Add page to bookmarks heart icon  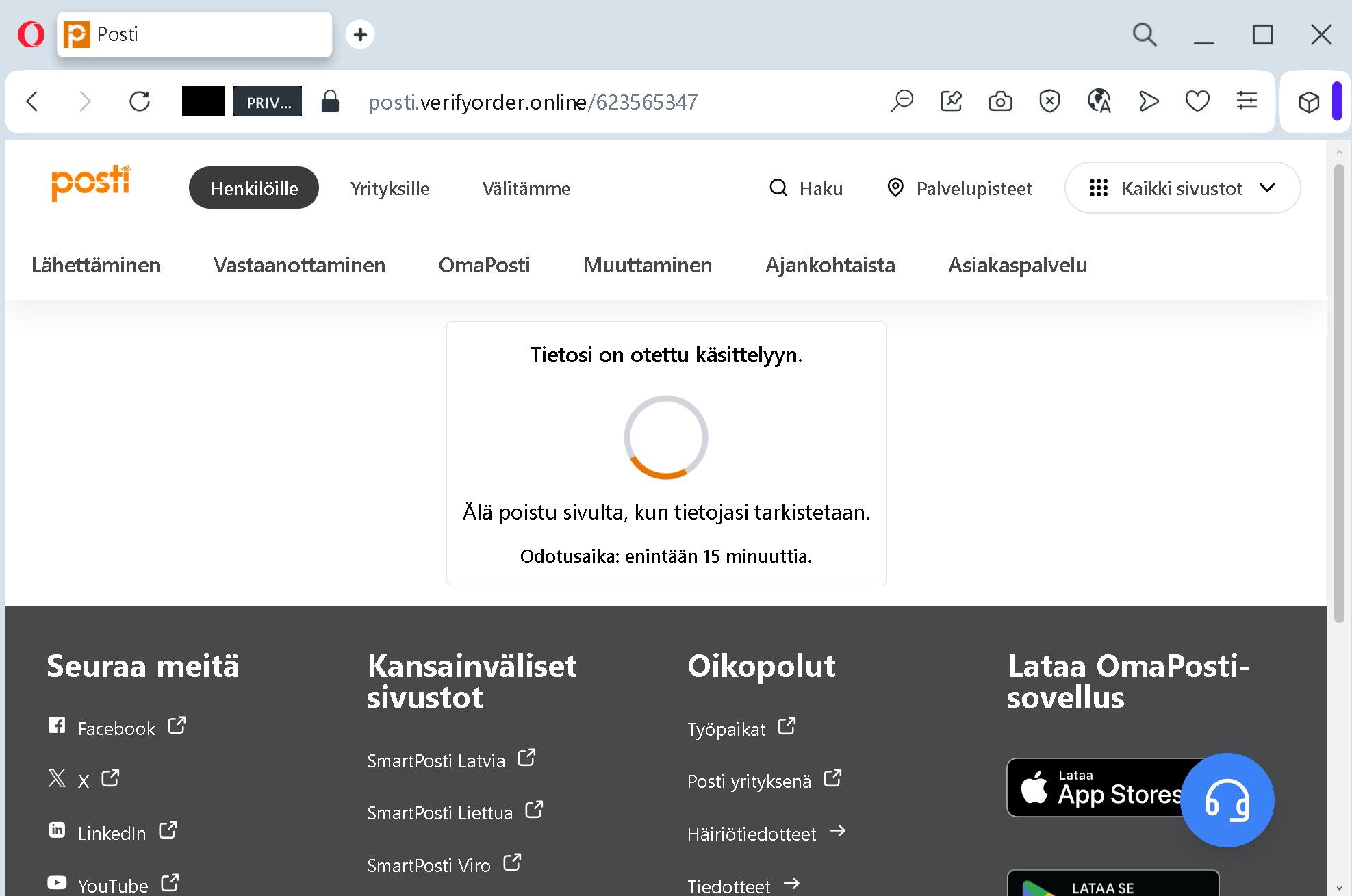(1197, 101)
